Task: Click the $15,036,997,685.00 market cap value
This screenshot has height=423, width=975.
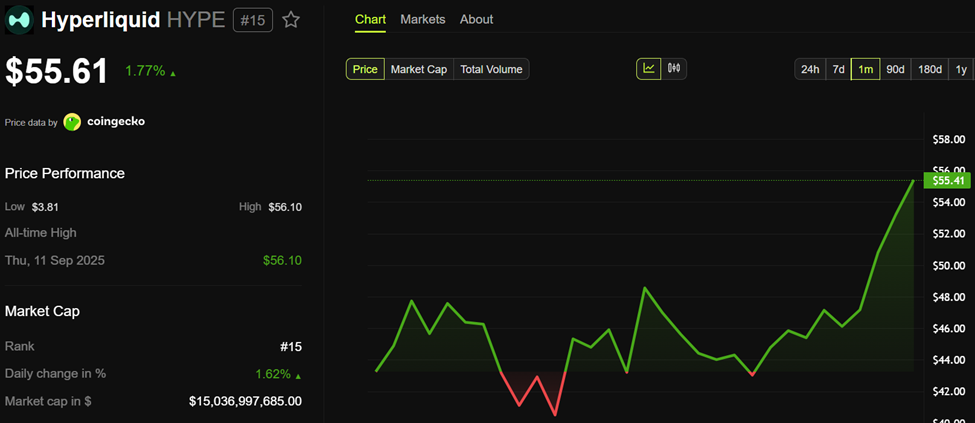Action: 246,401
